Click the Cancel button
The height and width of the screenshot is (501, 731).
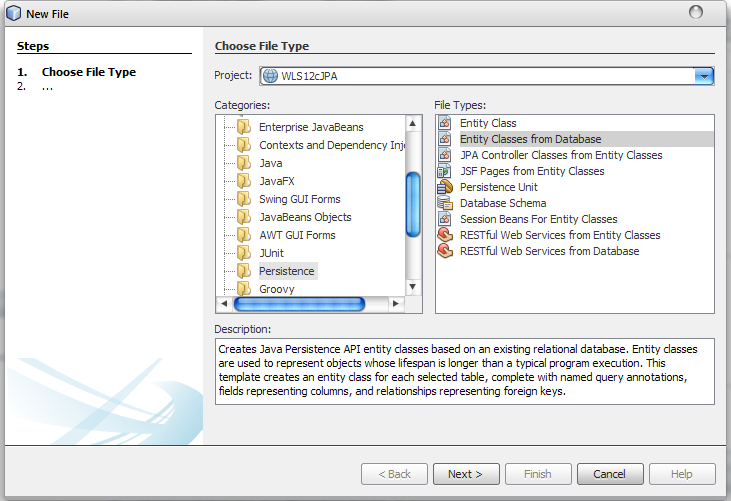coord(609,474)
